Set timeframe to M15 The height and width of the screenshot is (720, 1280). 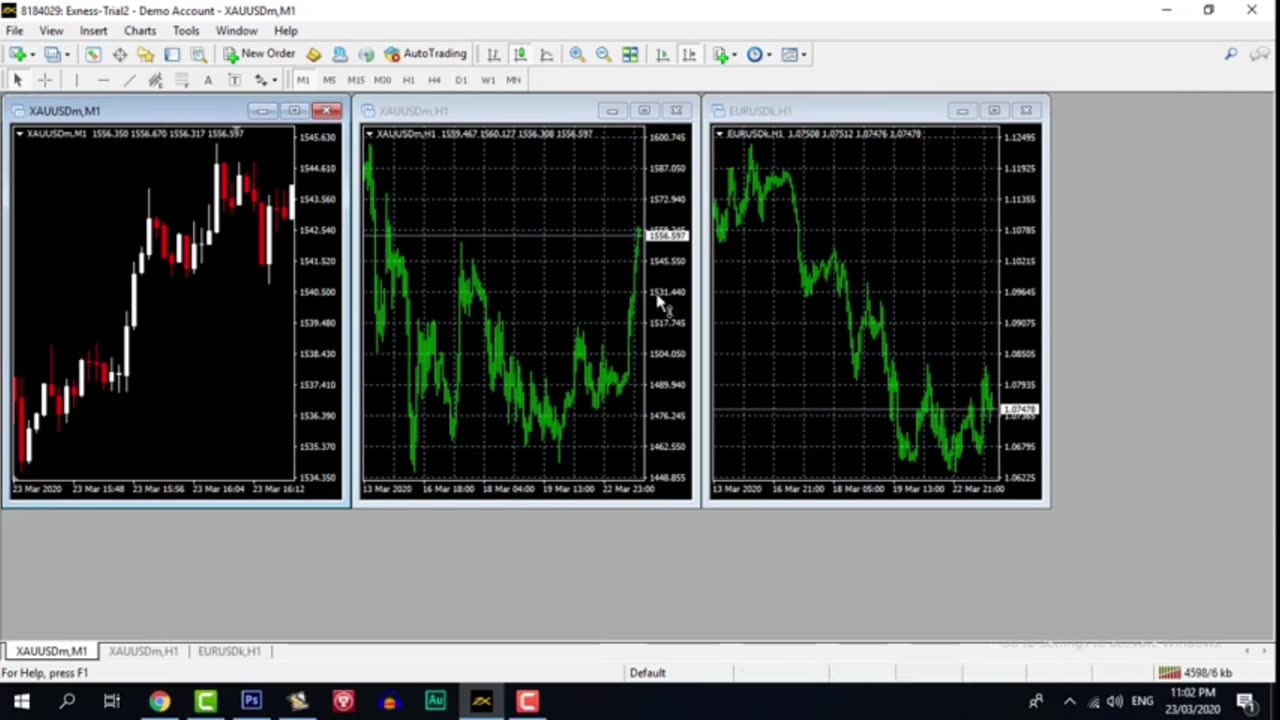click(x=356, y=80)
